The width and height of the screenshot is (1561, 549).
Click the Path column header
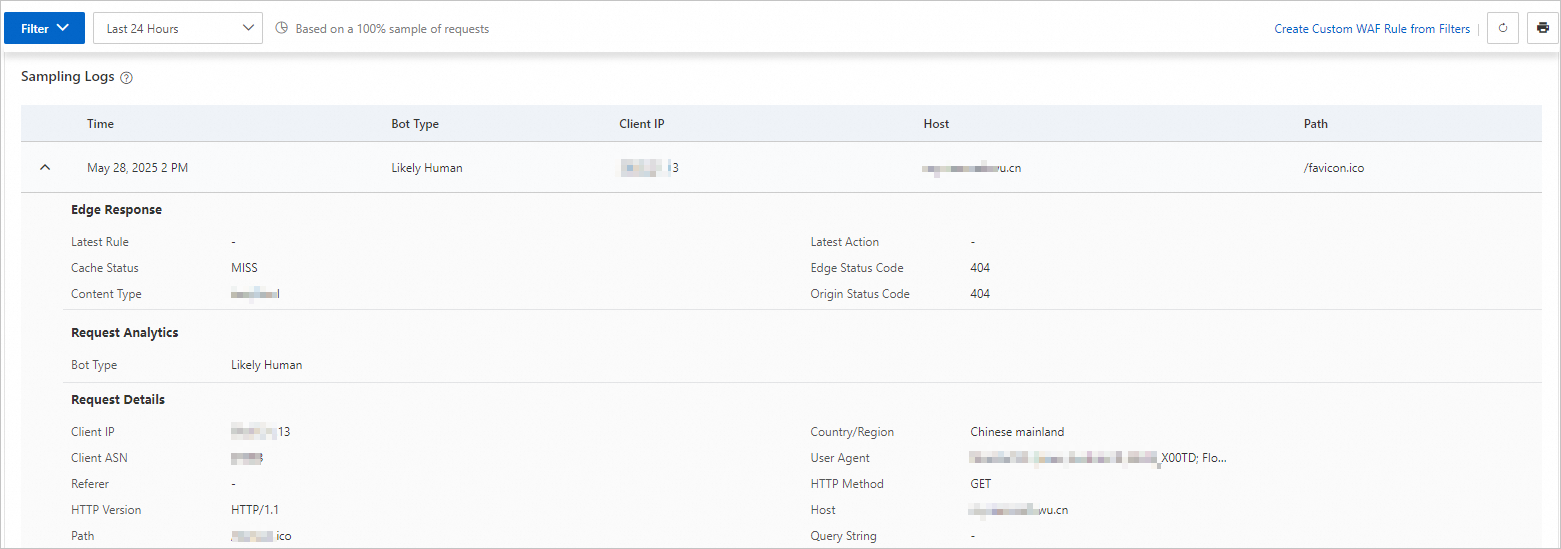[1316, 124]
